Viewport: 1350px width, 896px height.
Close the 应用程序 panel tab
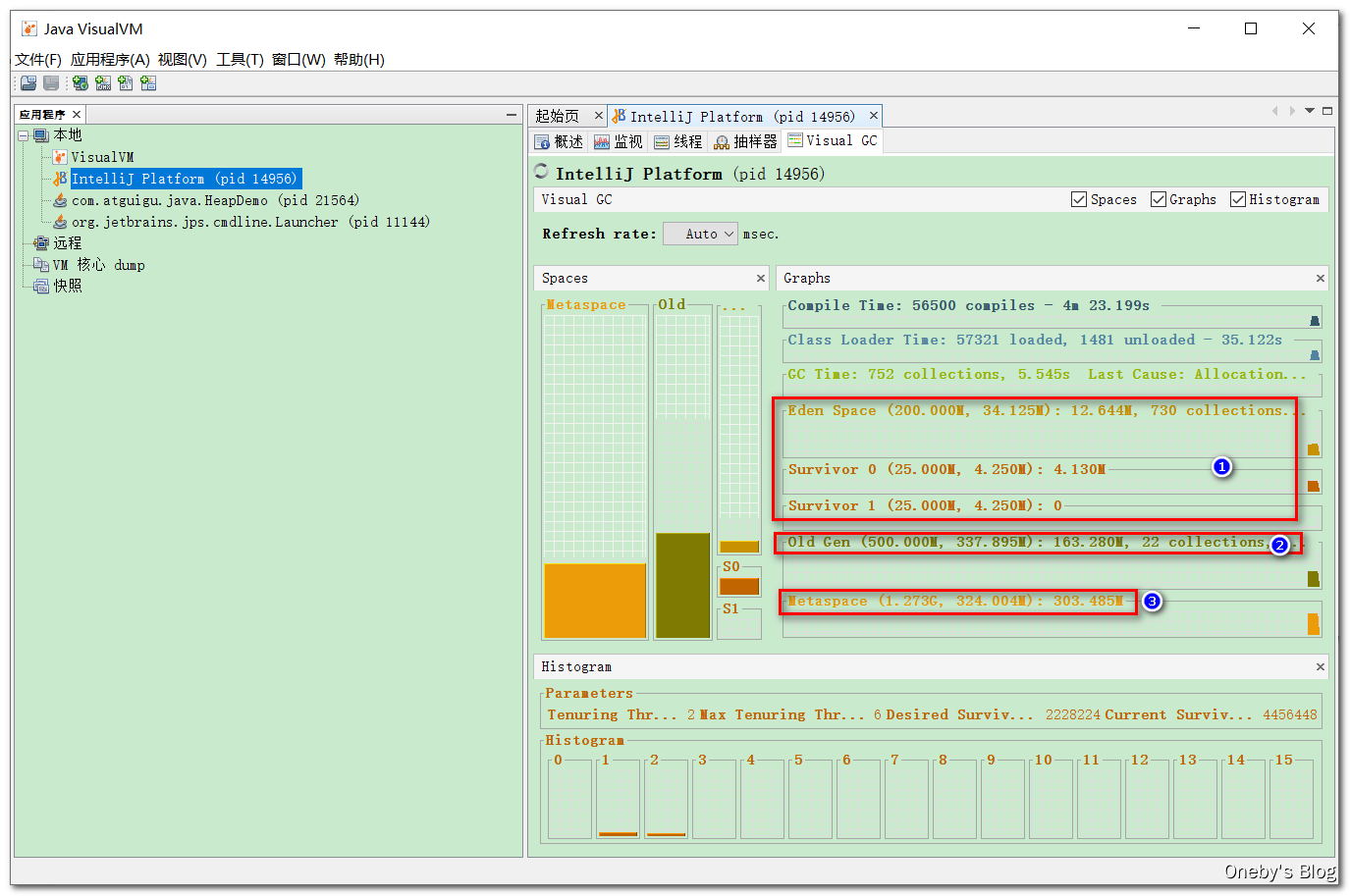coord(77,115)
